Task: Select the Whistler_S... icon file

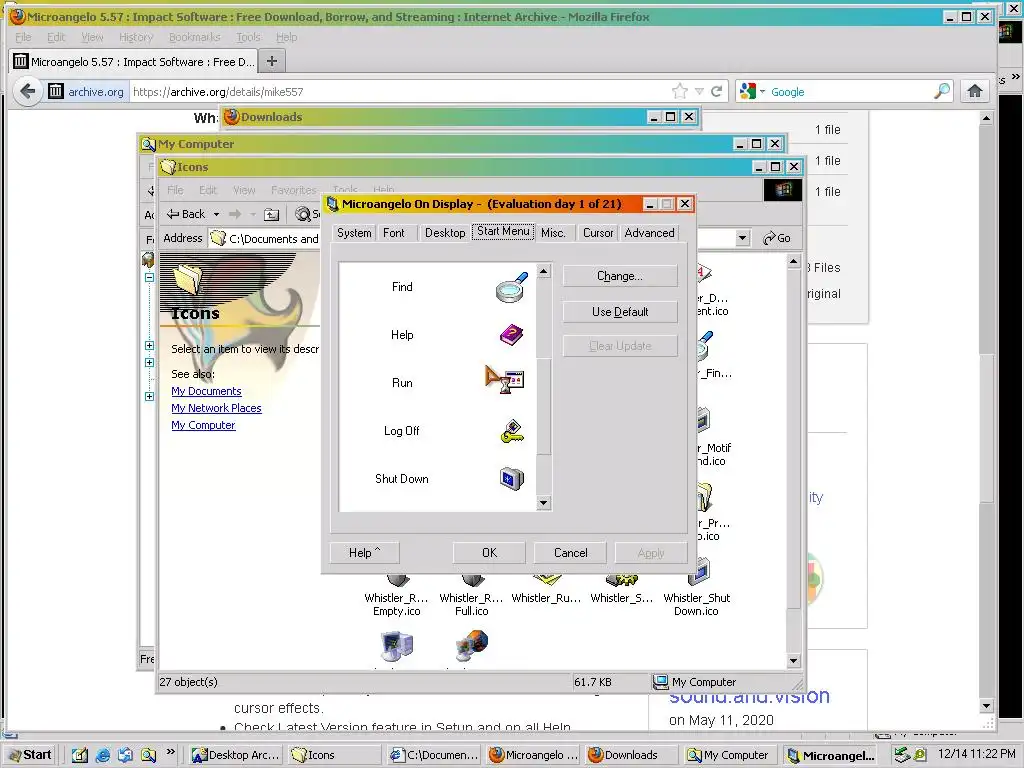Action: click(x=622, y=588)
